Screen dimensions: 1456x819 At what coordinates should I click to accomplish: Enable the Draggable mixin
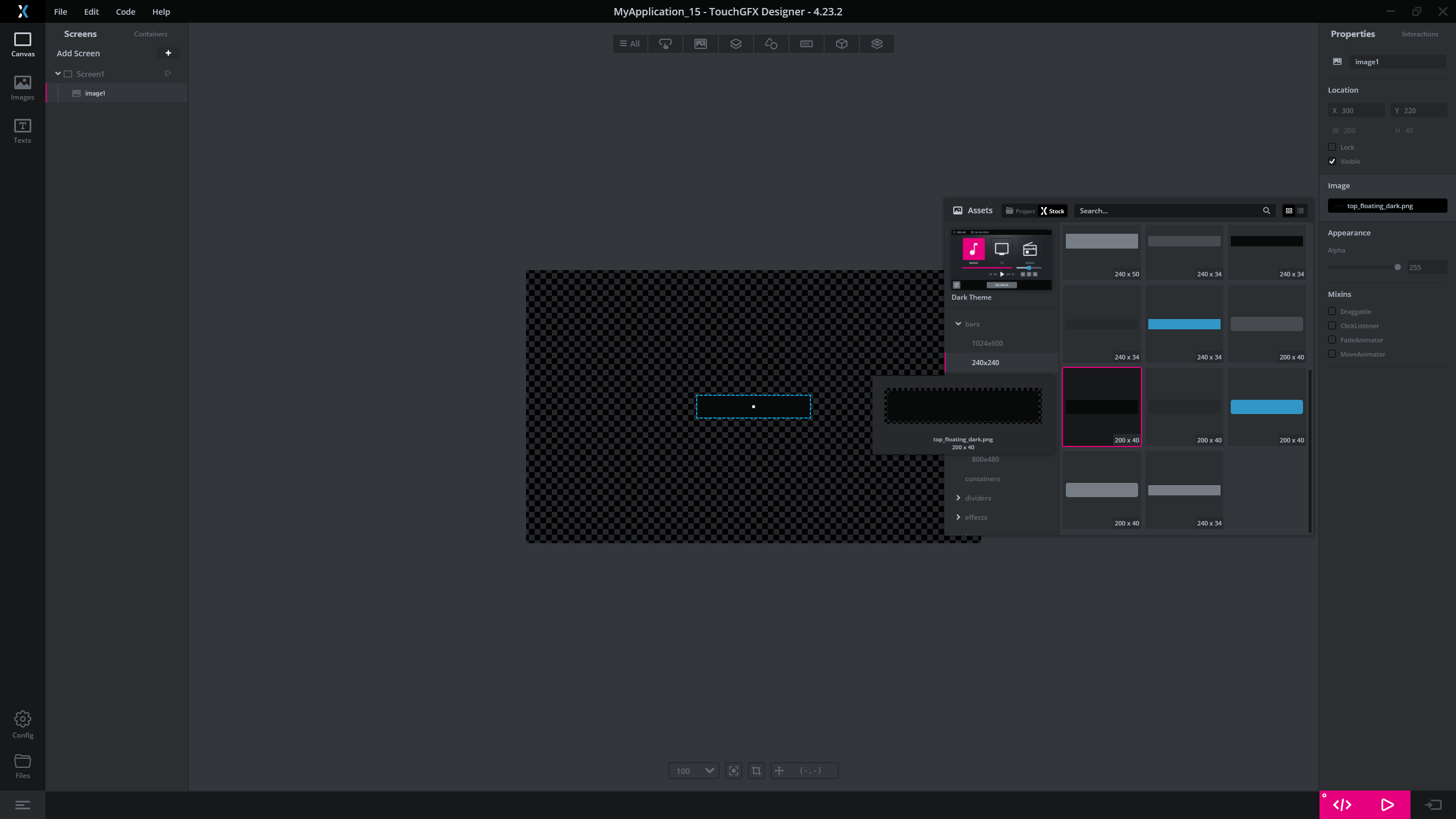point(1332,312)
